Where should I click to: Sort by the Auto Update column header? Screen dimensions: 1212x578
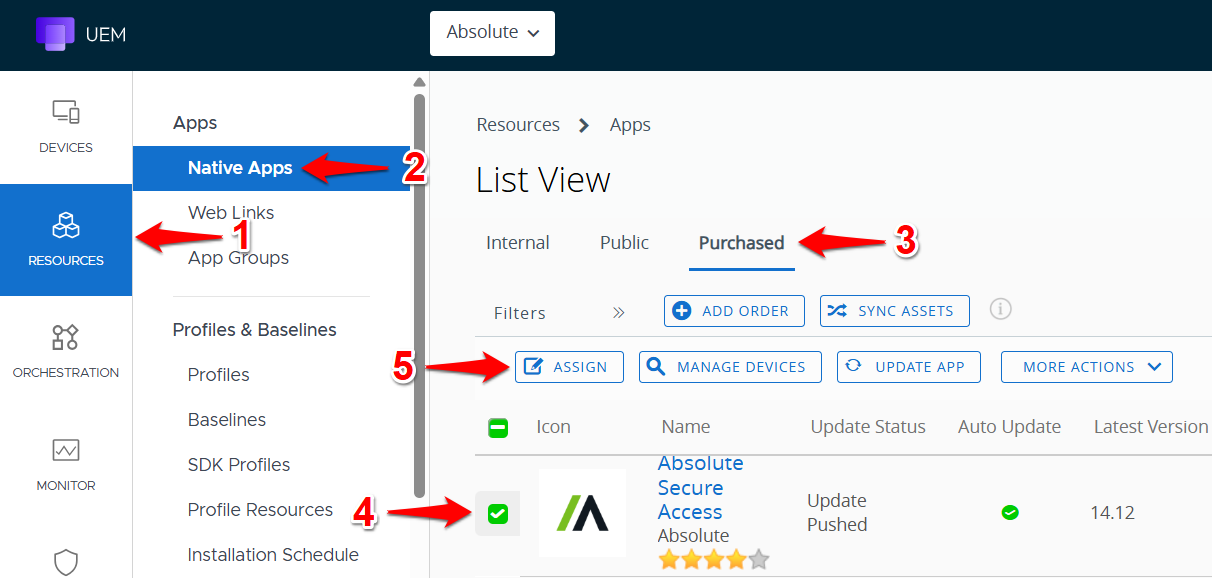[1009, 427]
